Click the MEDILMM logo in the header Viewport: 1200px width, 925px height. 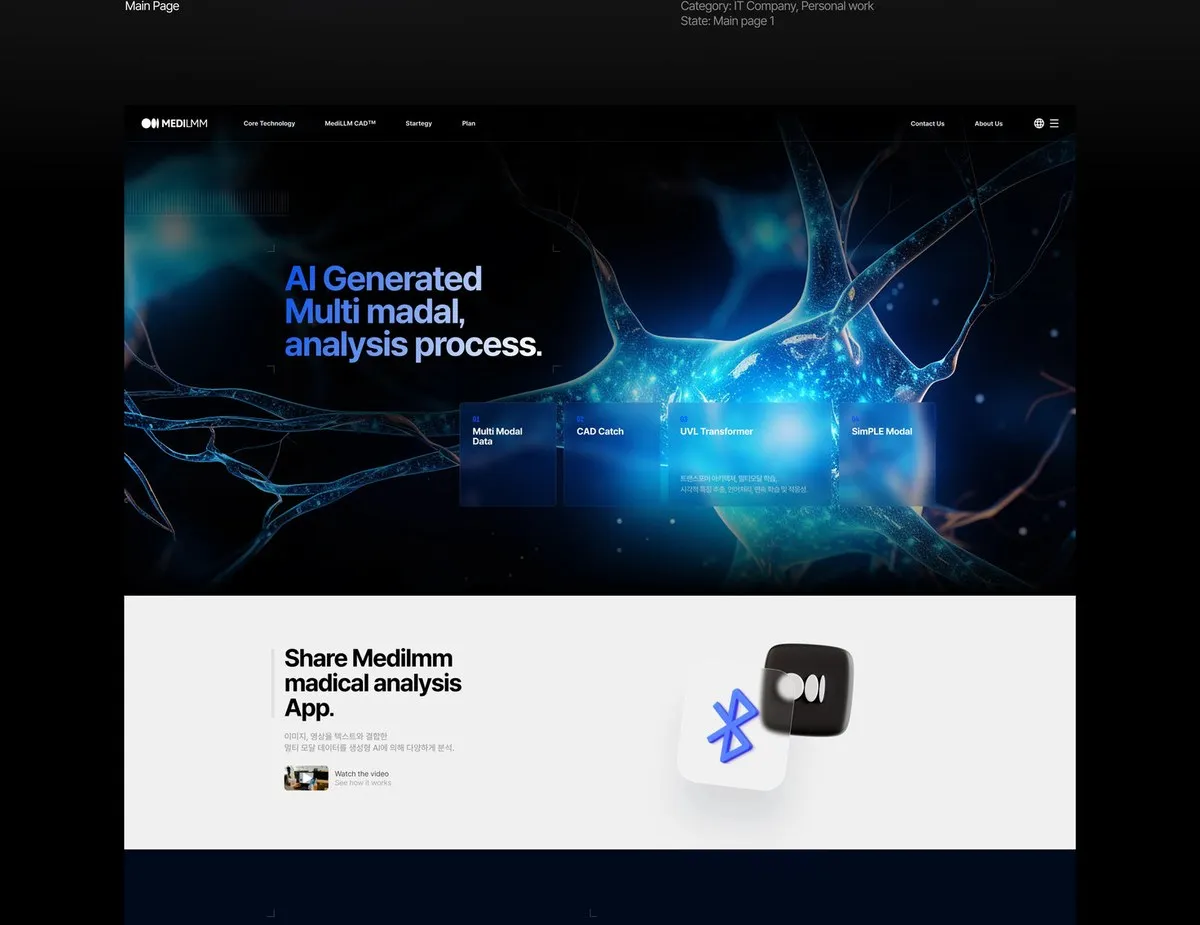pos(174,124)
